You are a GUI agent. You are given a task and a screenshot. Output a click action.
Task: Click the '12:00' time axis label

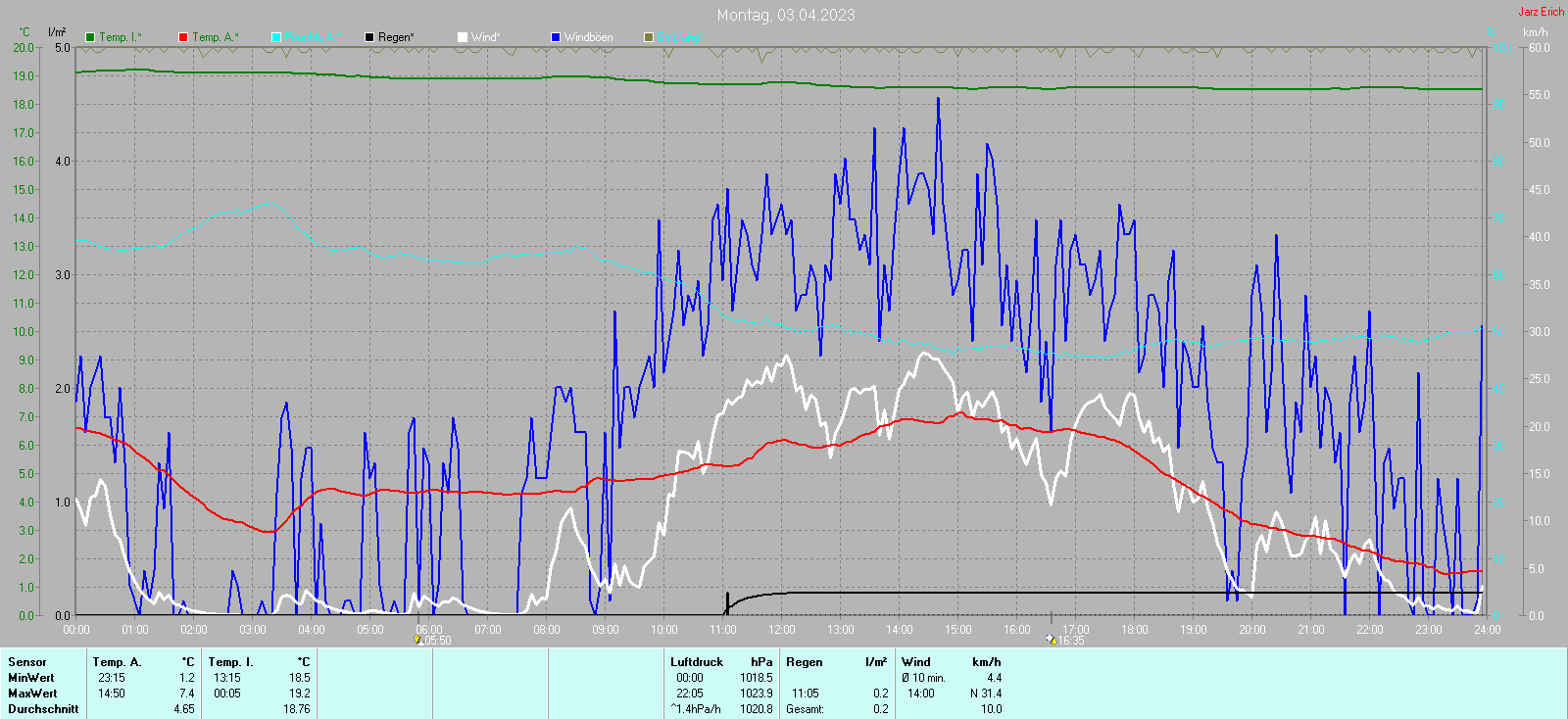coord(782,630)
